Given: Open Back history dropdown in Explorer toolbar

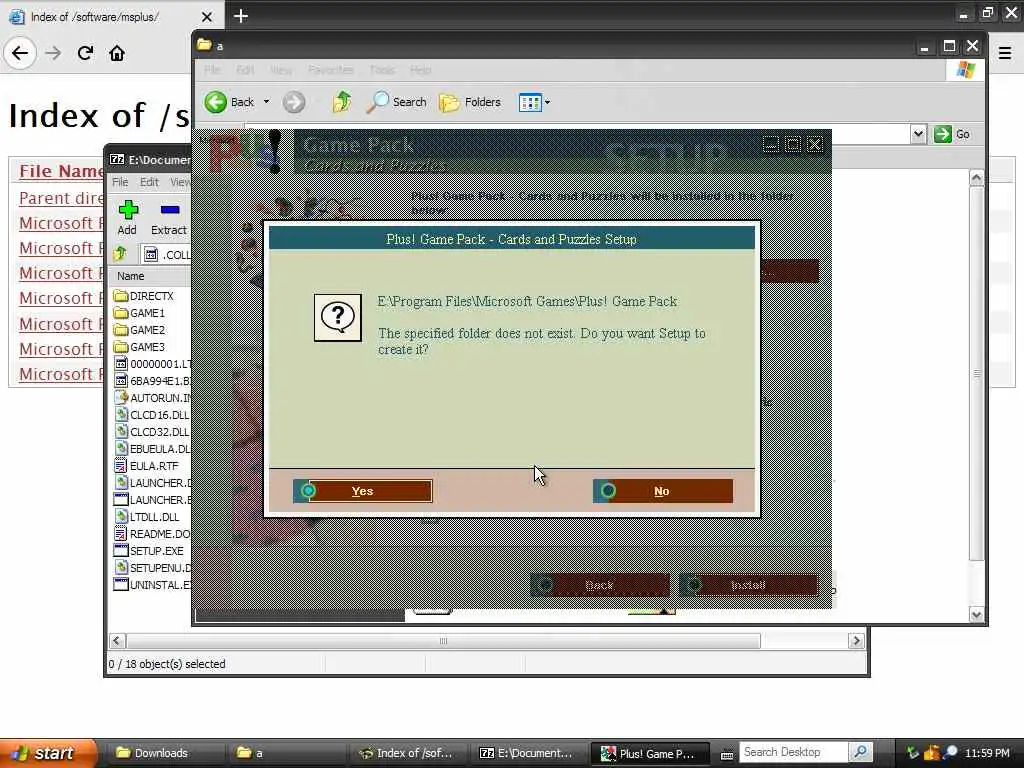Looking at the screenshot, I should 266,102.
